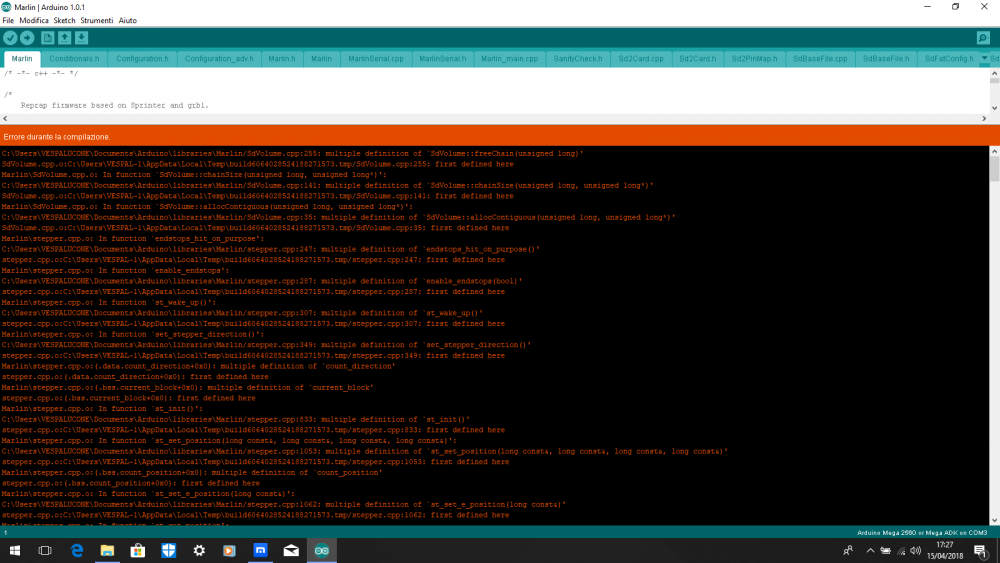
Task: Open the Serial Monitor magnifier icon
Action: coord(983,38)
